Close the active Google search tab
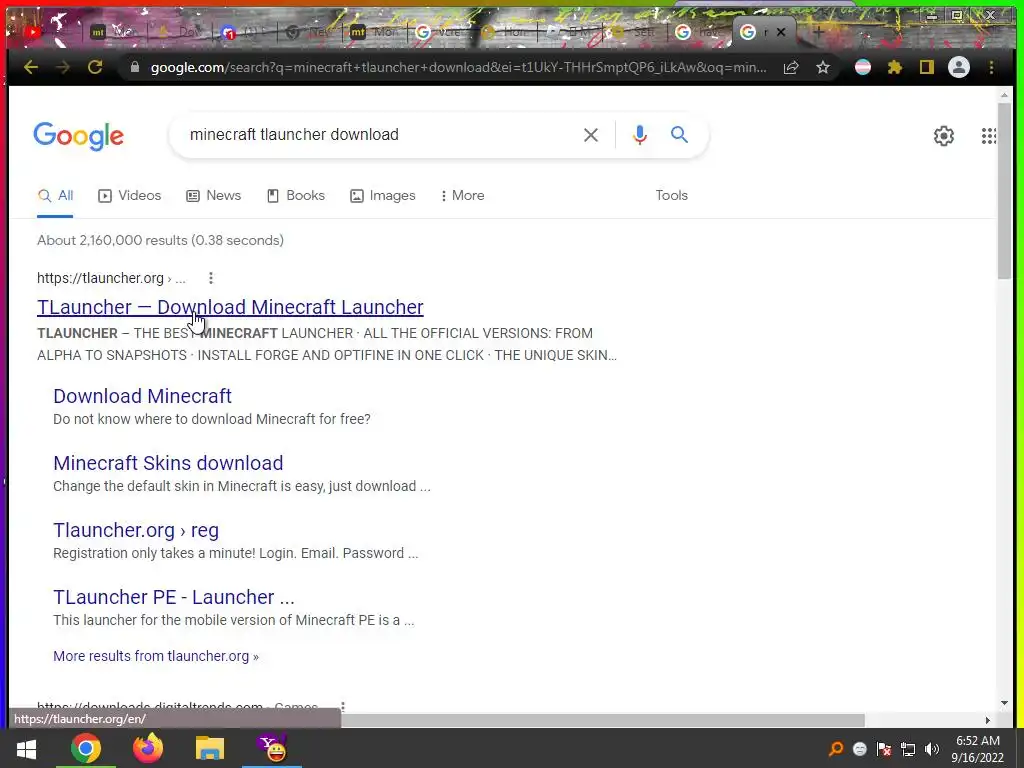The height and width of the screenshot is (768, 1024). click(x=780, y=31)
